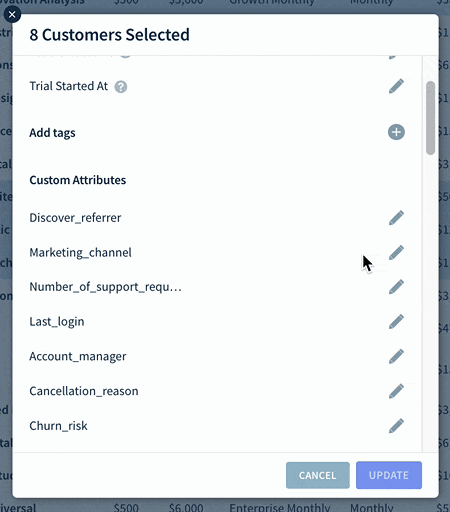Edit the Churn_risk attribute

coord(396,426)
